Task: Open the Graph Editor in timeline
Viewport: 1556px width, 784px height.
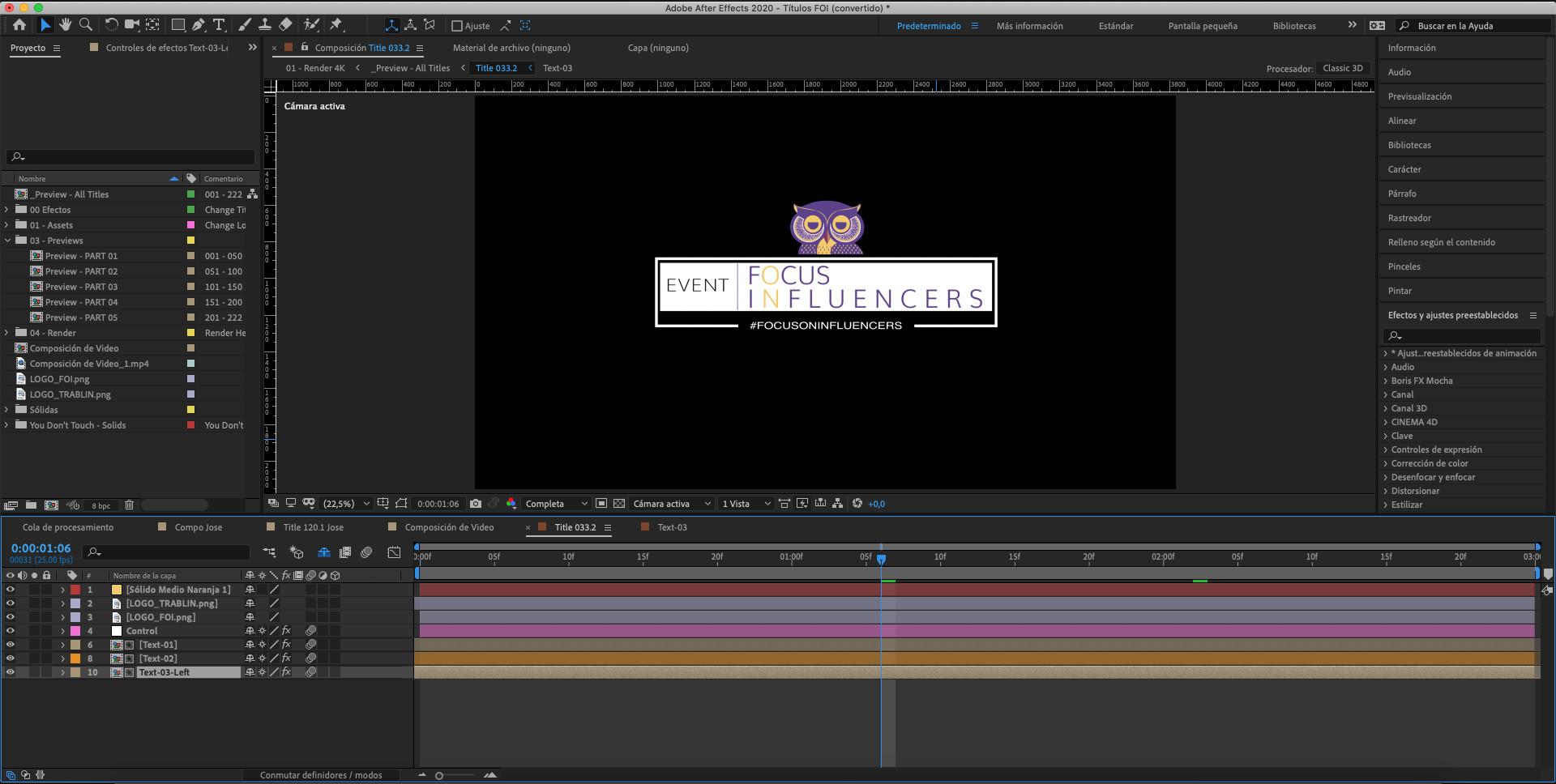Action: click(x=394, y=552)
